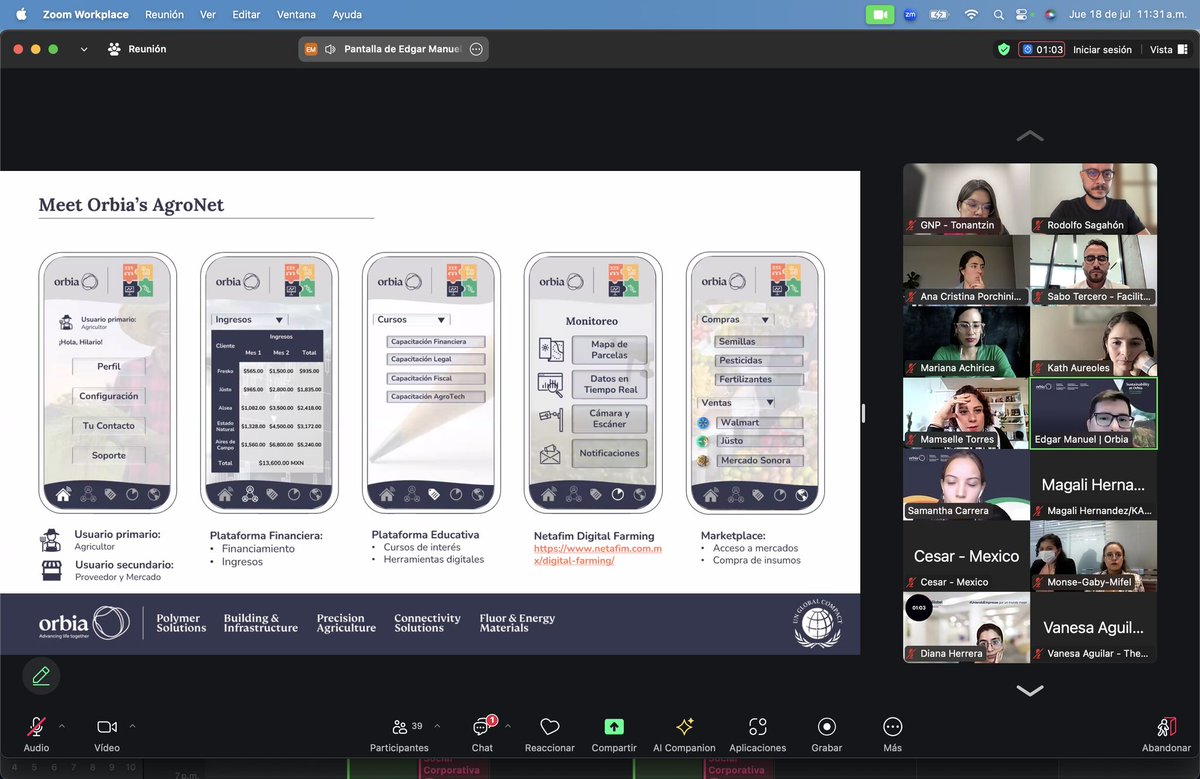Select Cesar - Mexico participant tile
Screen dimensions: 1200x779
966,555
